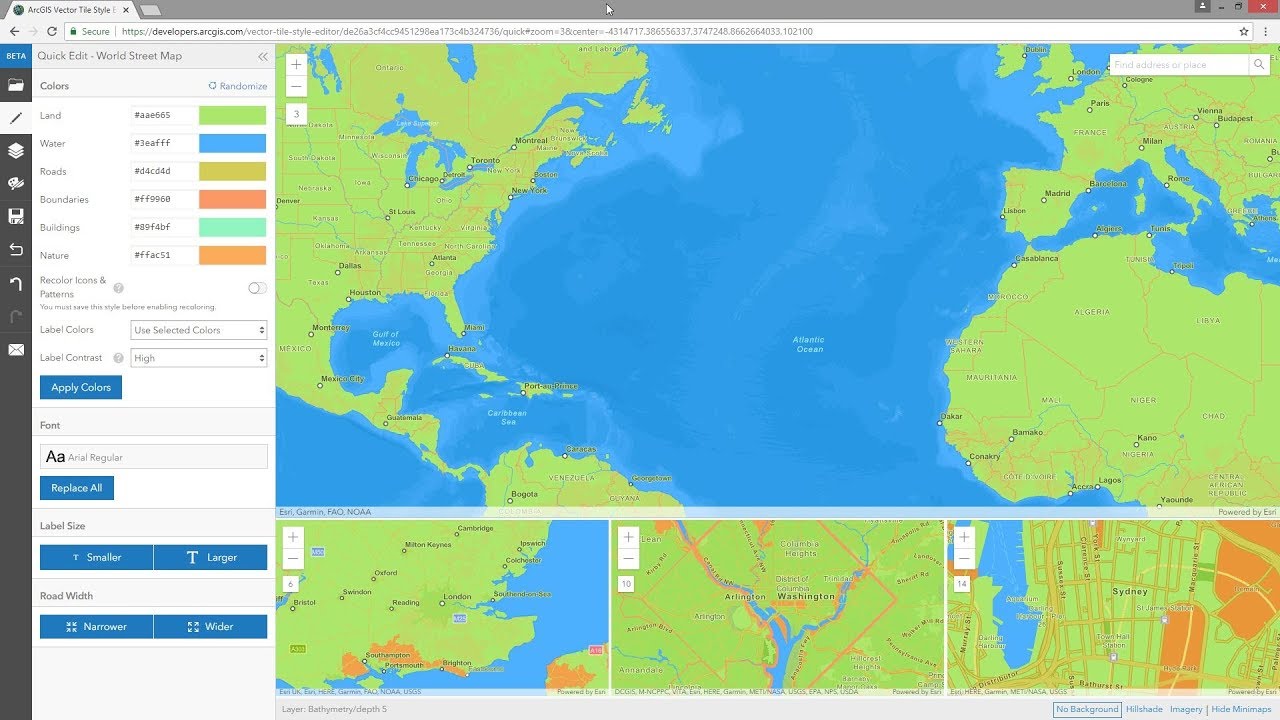This screenshot has height=720, width=1280.
Task: Click the Nature color swatch
Action: pyautogui.click(x=232, y=256)
